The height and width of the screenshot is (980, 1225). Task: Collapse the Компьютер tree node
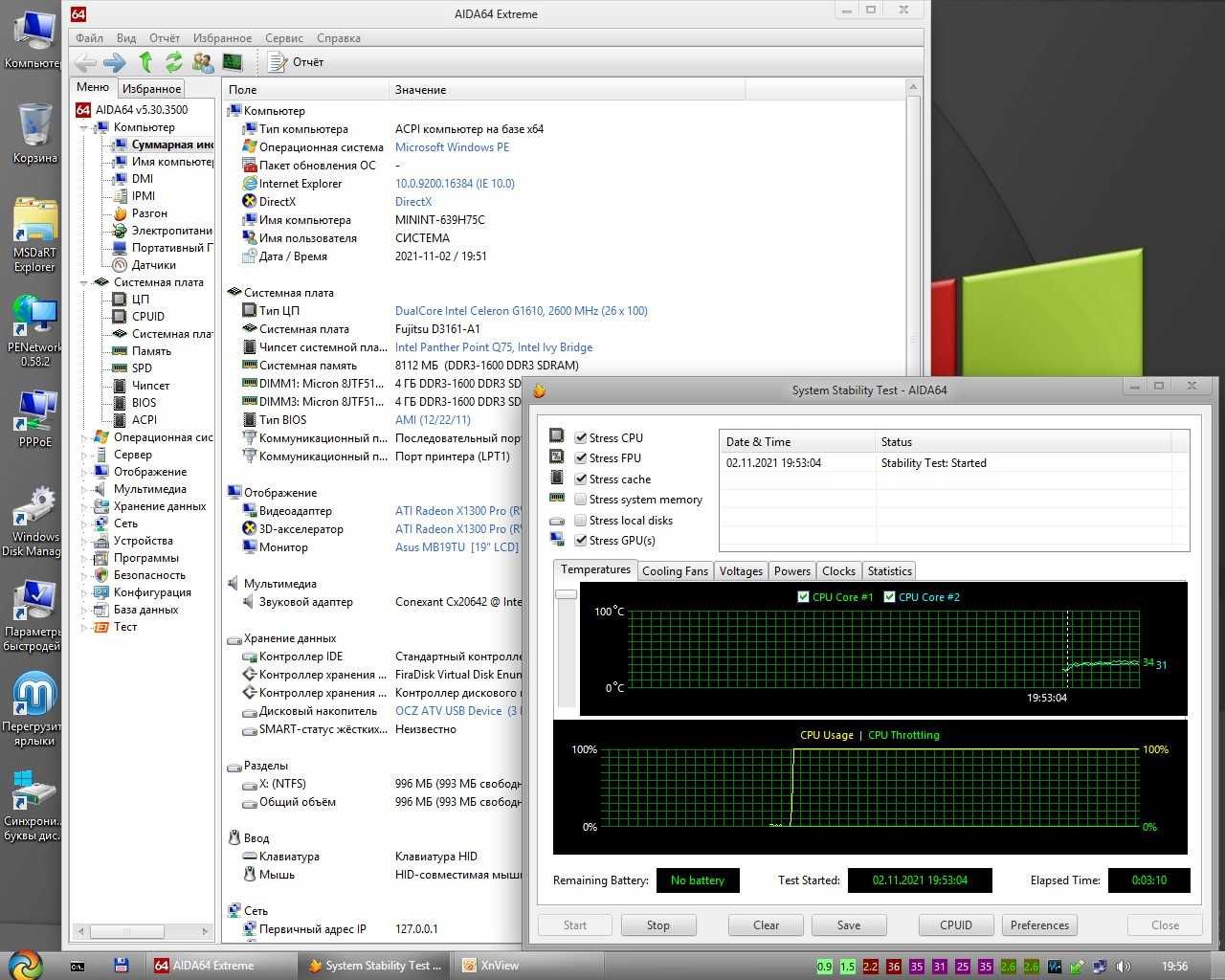(x=83, y=127)
